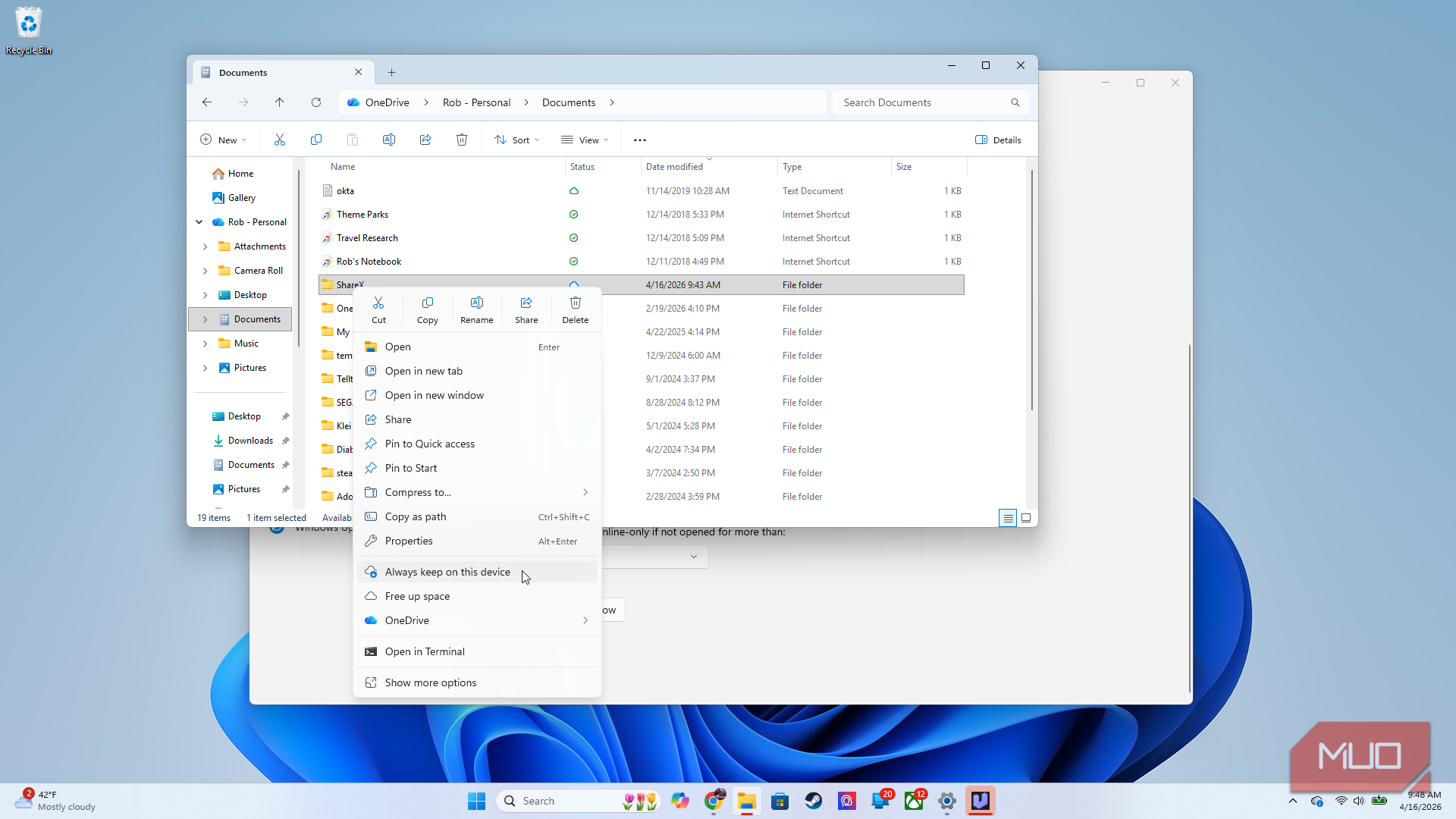The height and width of the screenshot is (819, 1456).
Task: Select Always keep on this device
Action: tap(478, 573)
